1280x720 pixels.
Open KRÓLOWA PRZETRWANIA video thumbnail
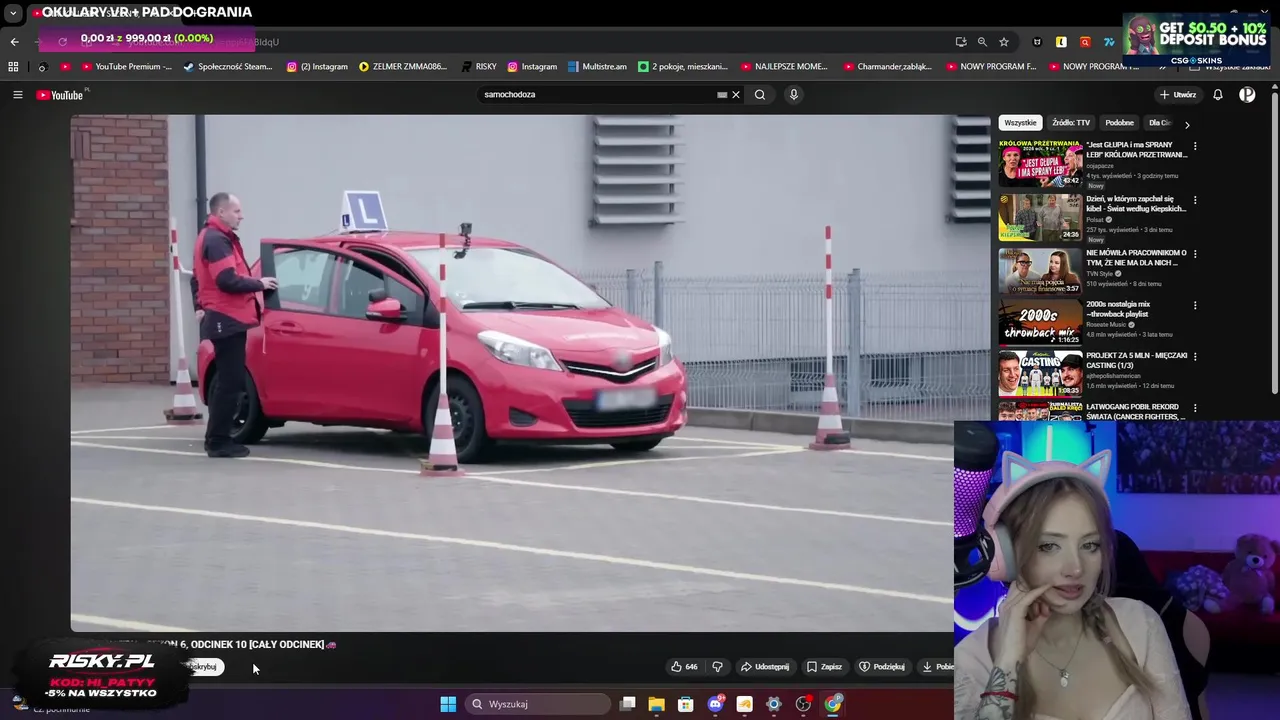coord(1040,163)
